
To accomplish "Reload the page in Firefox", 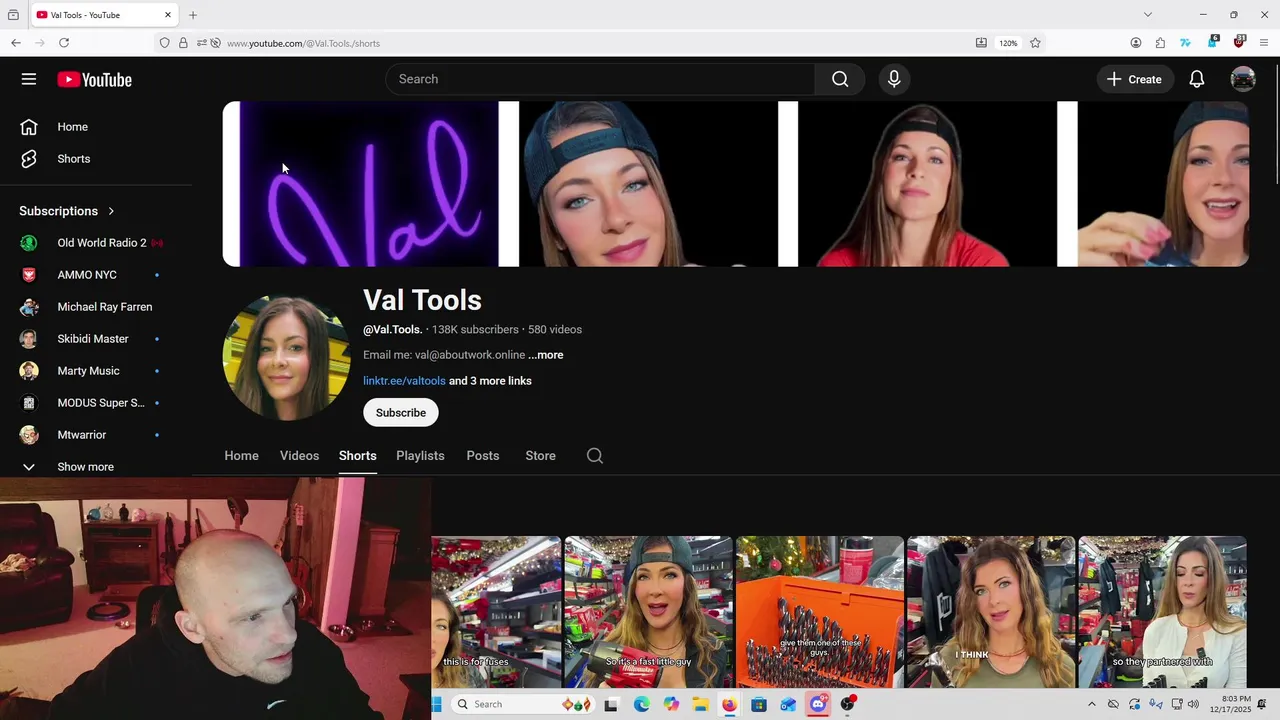I will 64,43.
